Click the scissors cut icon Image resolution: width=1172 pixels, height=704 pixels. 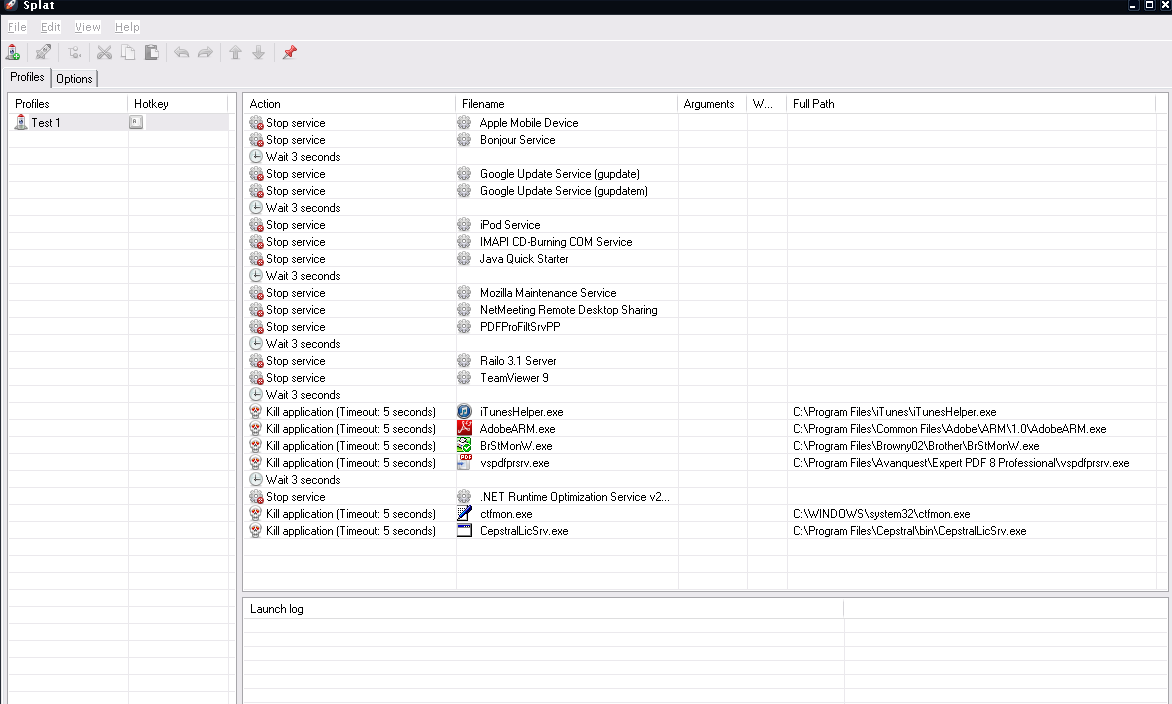click(x=104, y=53)
